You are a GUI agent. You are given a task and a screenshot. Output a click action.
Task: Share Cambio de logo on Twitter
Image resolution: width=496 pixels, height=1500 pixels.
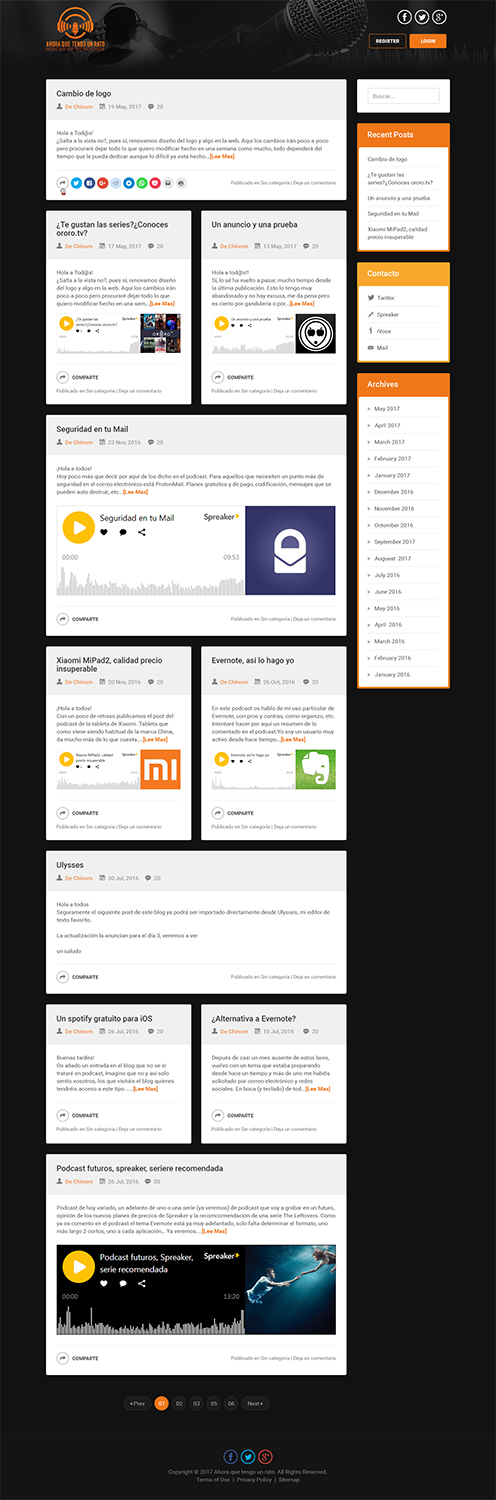(76, 183)
